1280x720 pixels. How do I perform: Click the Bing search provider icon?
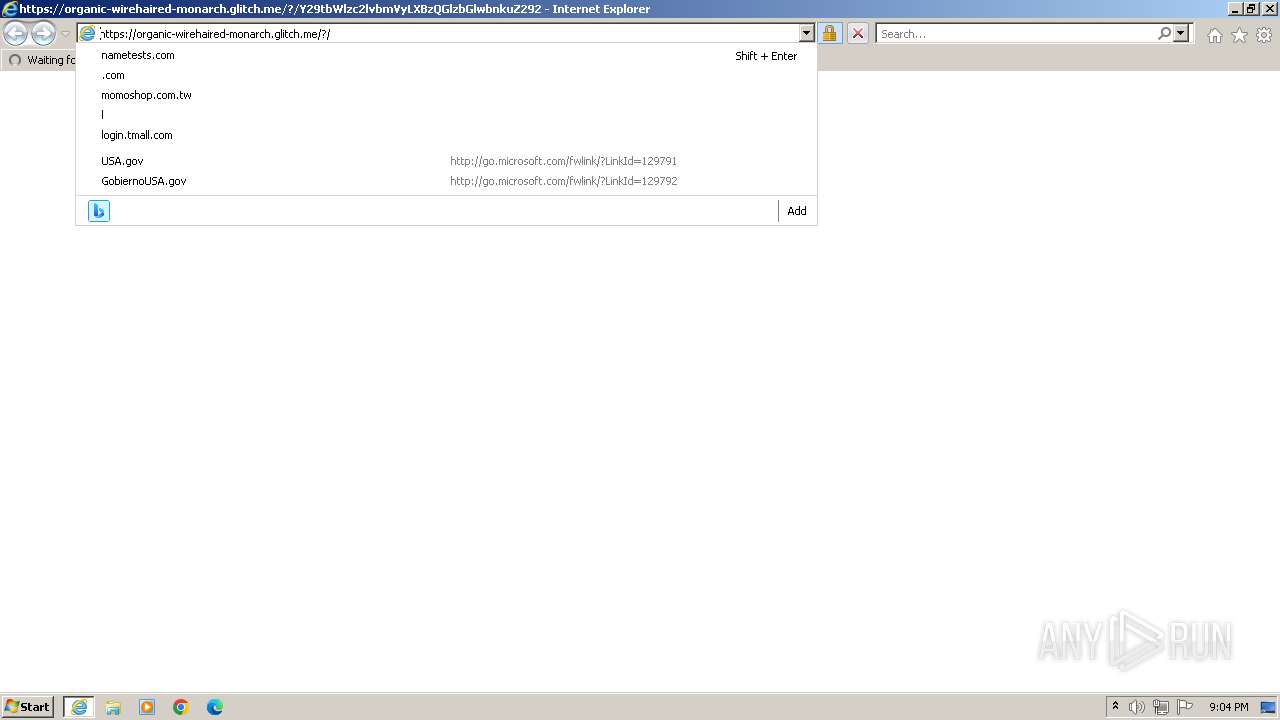pos(99,211)
